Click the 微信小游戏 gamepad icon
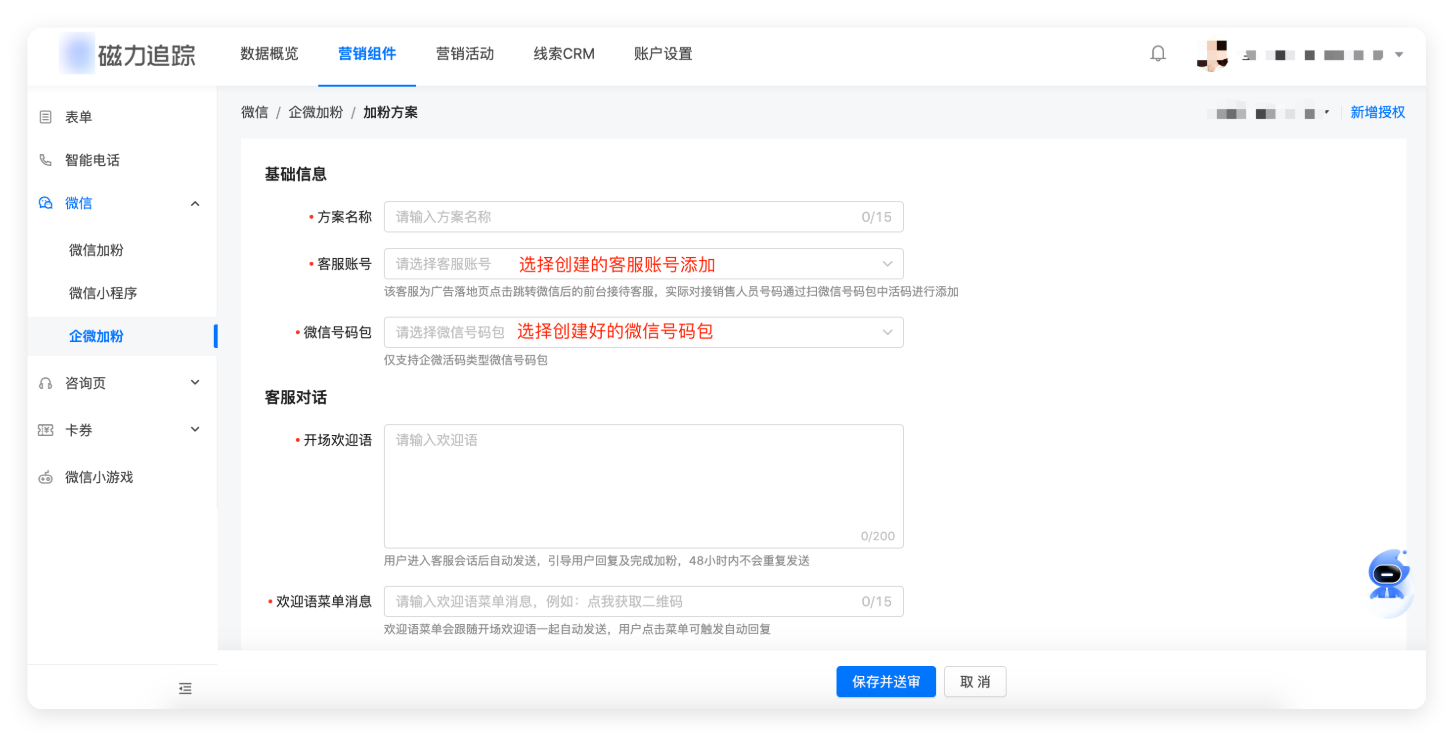The width and height of the screenshot is (1453, 736). (45, 477)
